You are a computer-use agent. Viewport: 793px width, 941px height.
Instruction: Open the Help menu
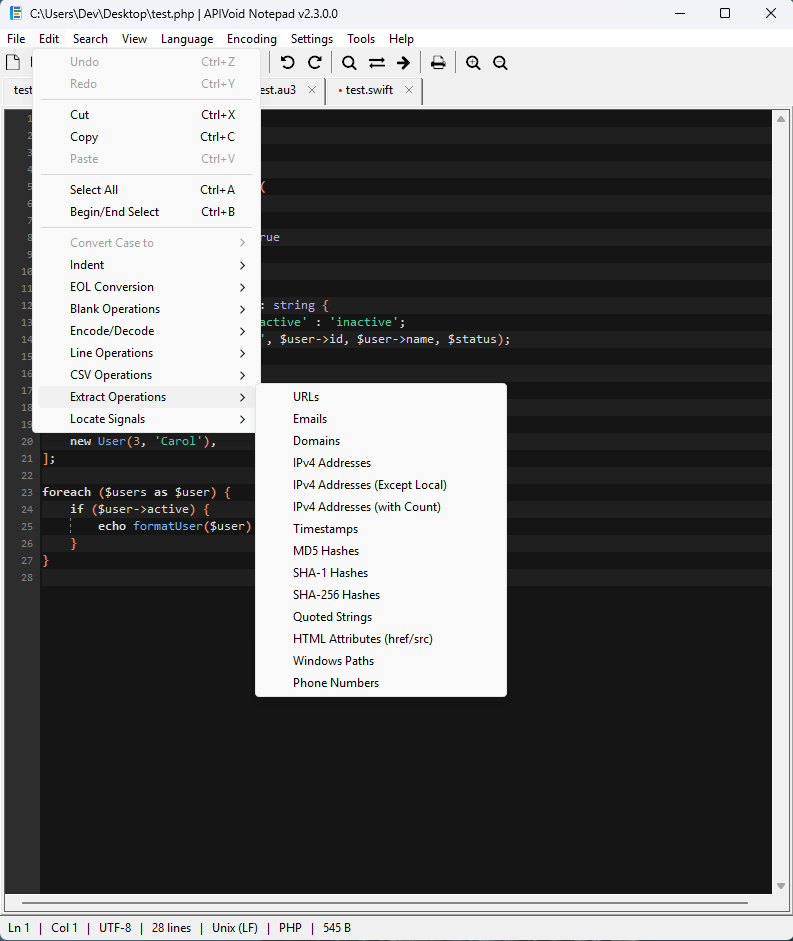coord(401,38)
